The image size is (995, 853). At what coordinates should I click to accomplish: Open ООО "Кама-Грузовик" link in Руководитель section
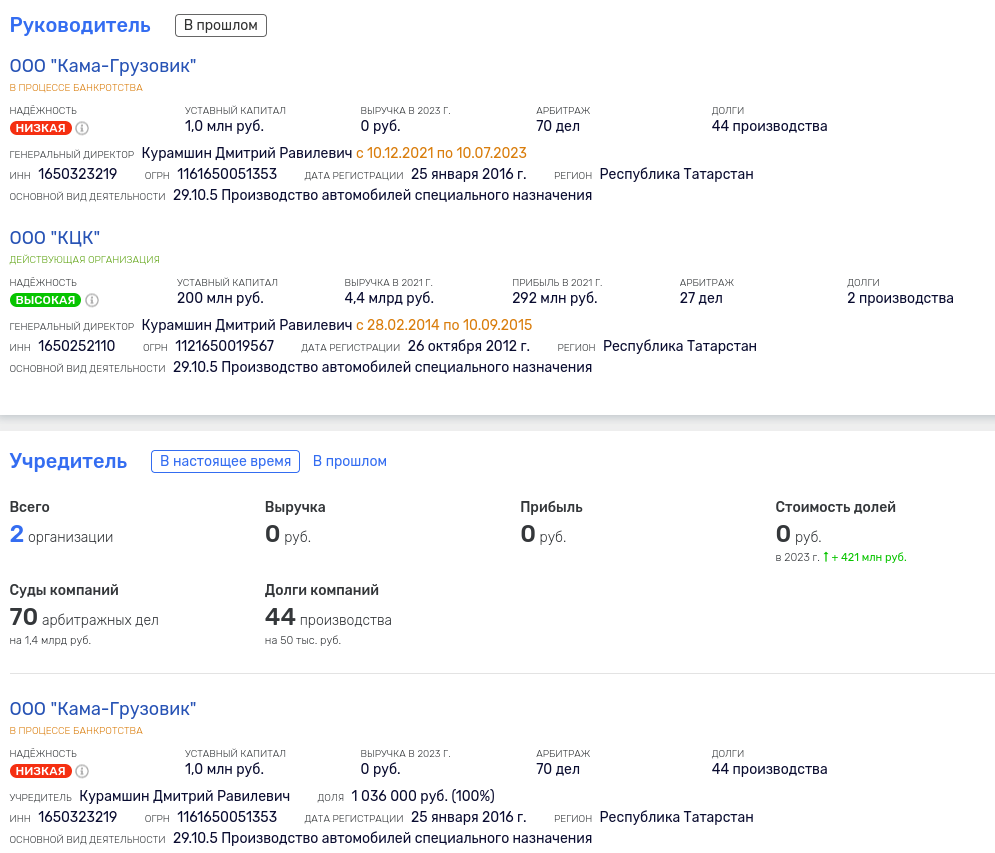[103, 66]
